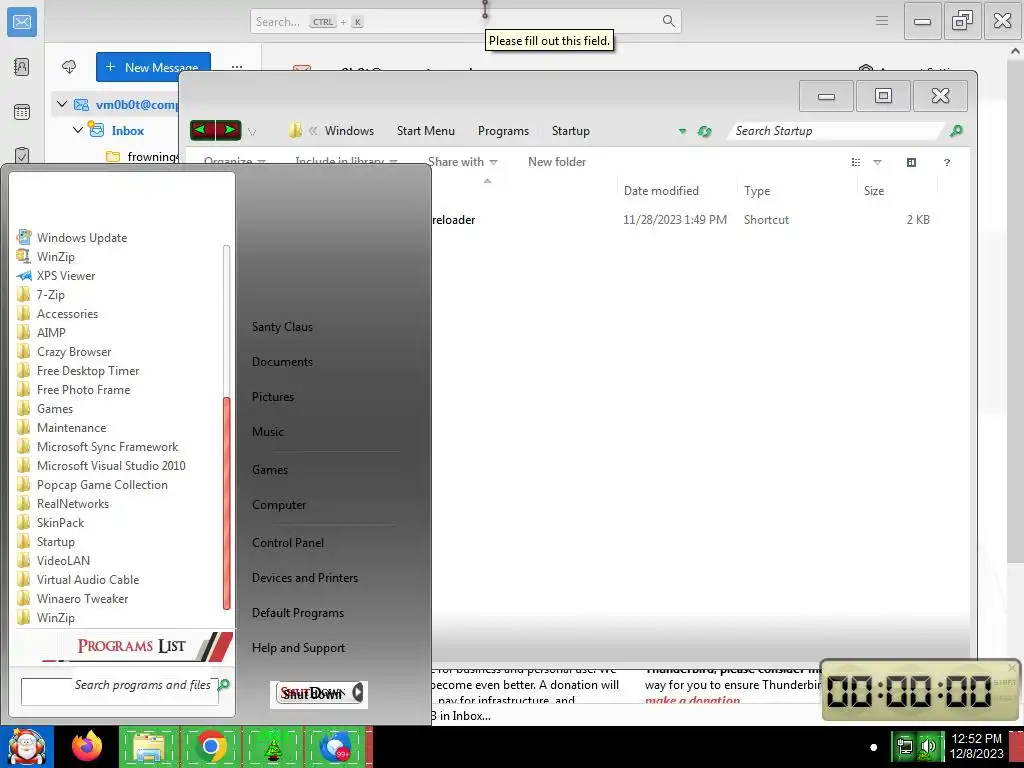Click the Start menu search magnifier icon

click(x=224, y=684)
